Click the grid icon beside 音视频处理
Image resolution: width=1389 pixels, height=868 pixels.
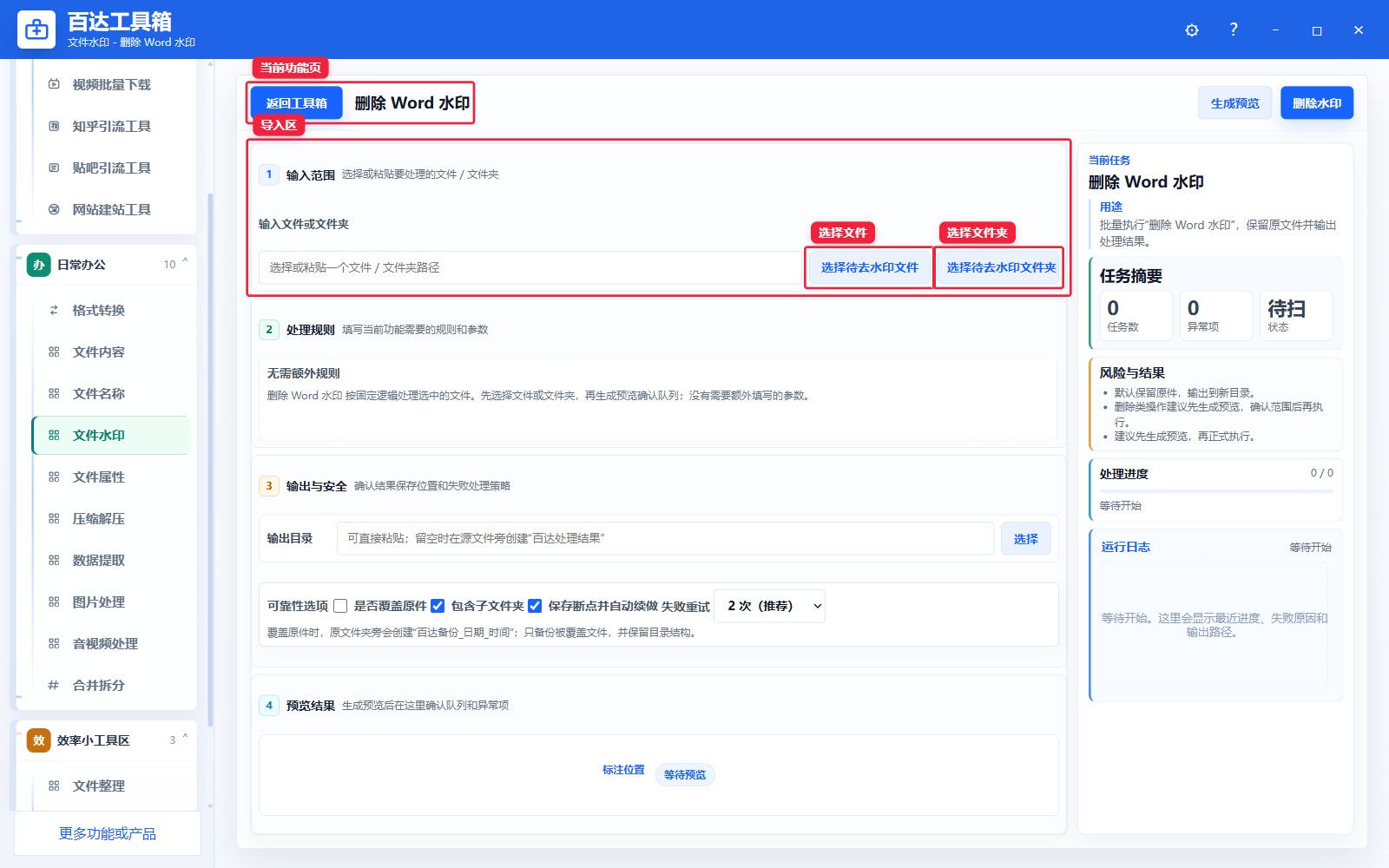(x=54, y=643)
